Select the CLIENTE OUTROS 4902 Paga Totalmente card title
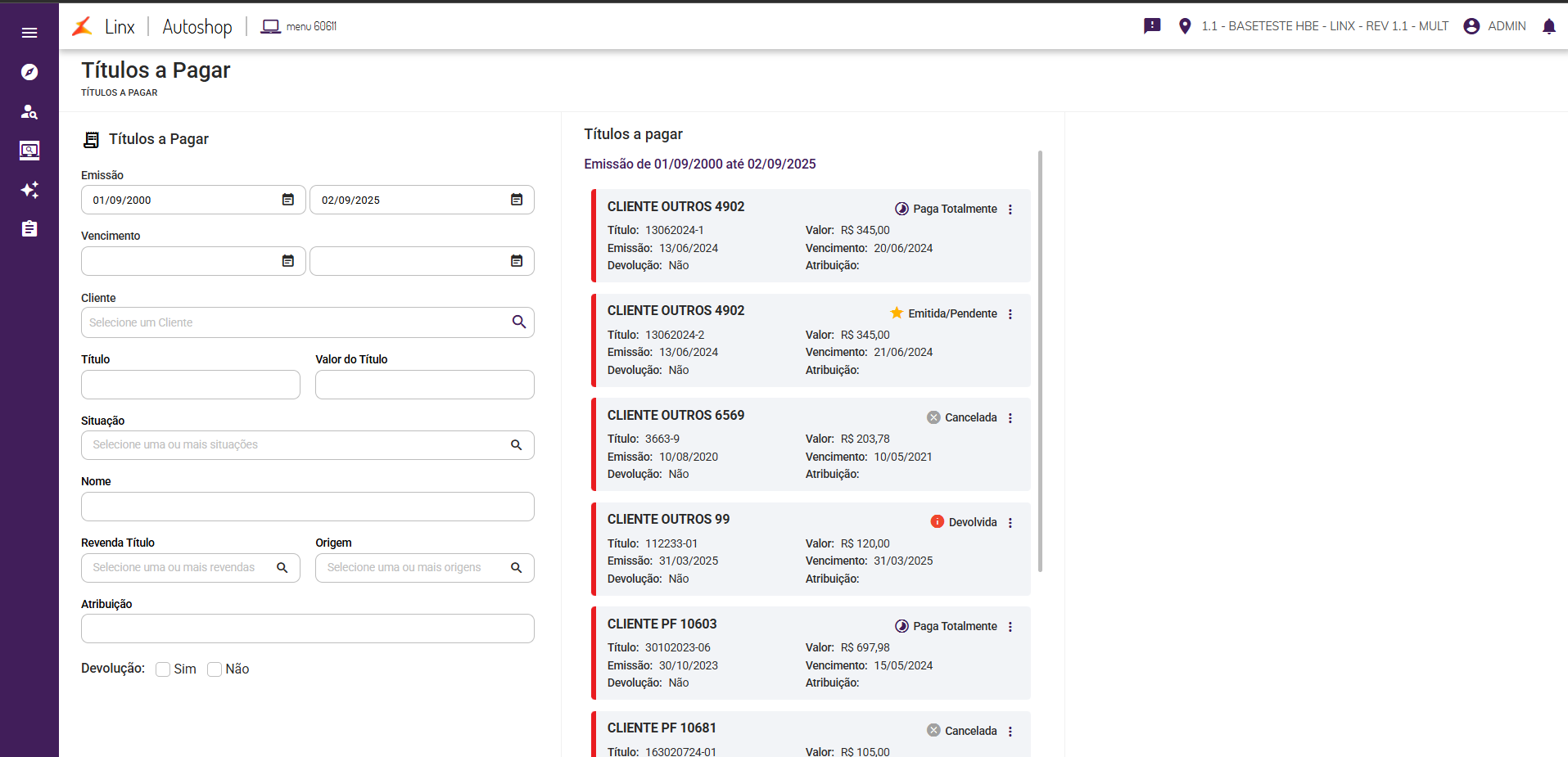Image resolution: width=1568 pixels, height=757 pixels. point(676,206)
